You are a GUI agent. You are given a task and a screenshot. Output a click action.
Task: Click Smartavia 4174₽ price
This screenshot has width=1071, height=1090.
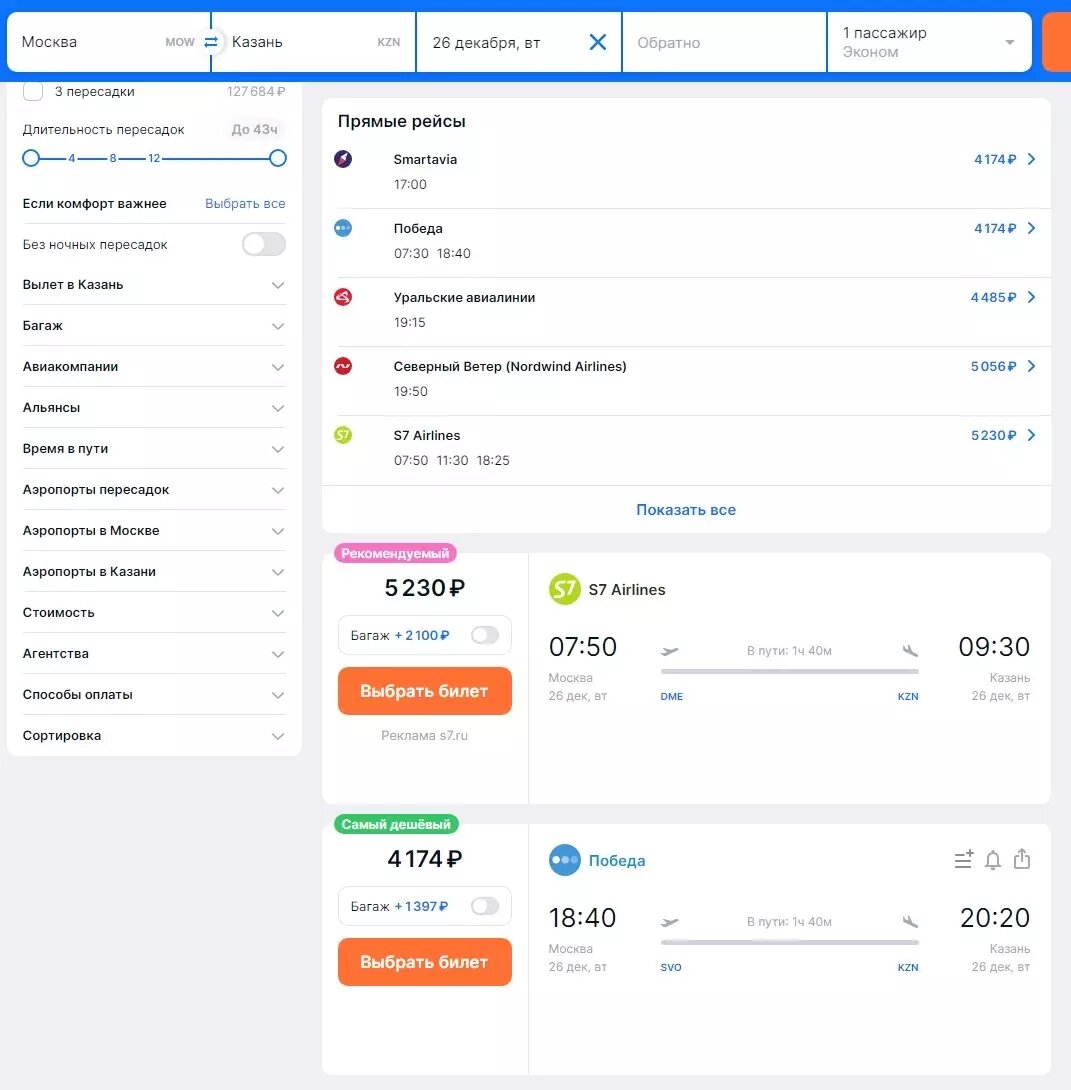click(x=995, y=159)
